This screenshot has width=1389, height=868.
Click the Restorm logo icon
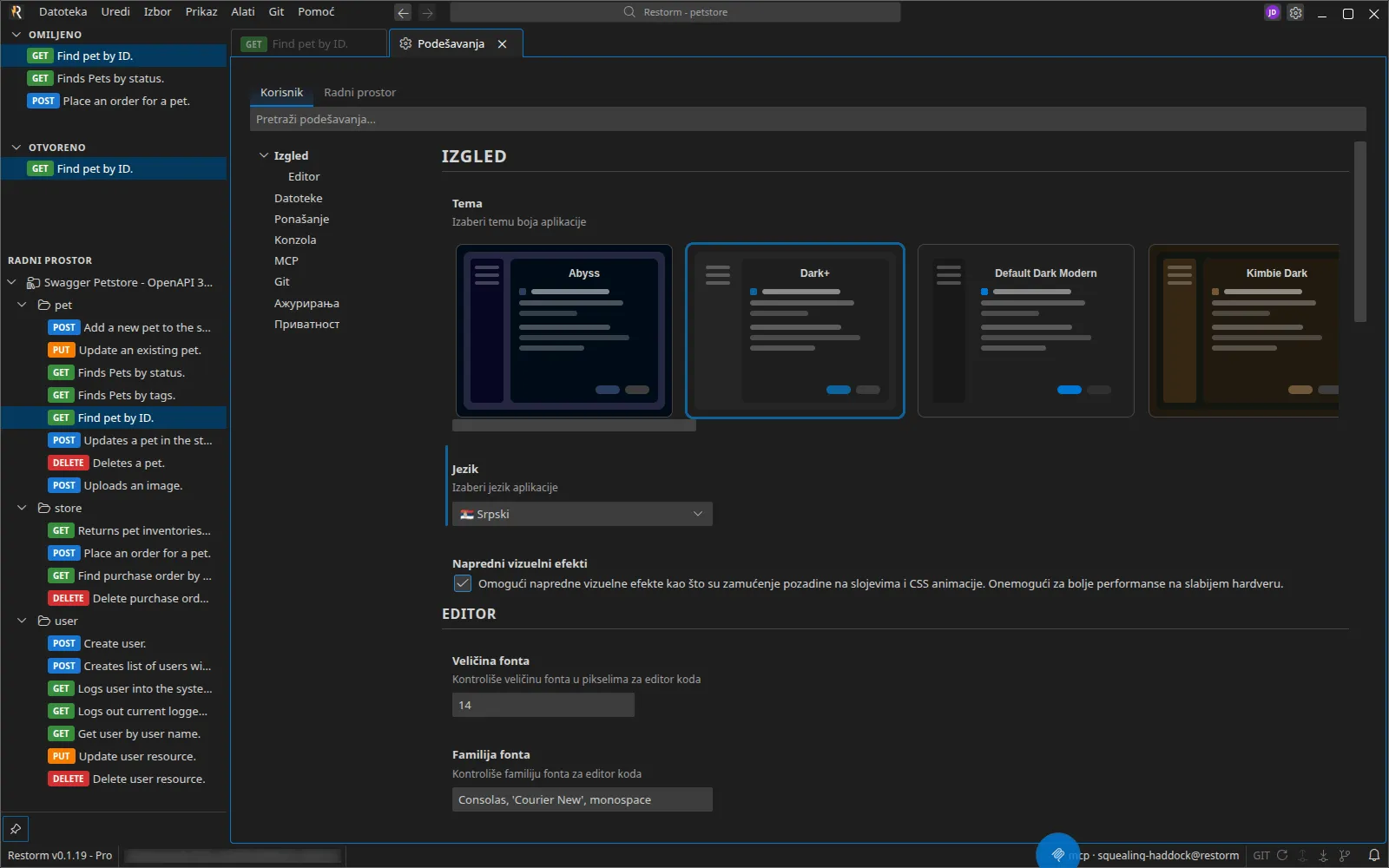pos(16,12)
